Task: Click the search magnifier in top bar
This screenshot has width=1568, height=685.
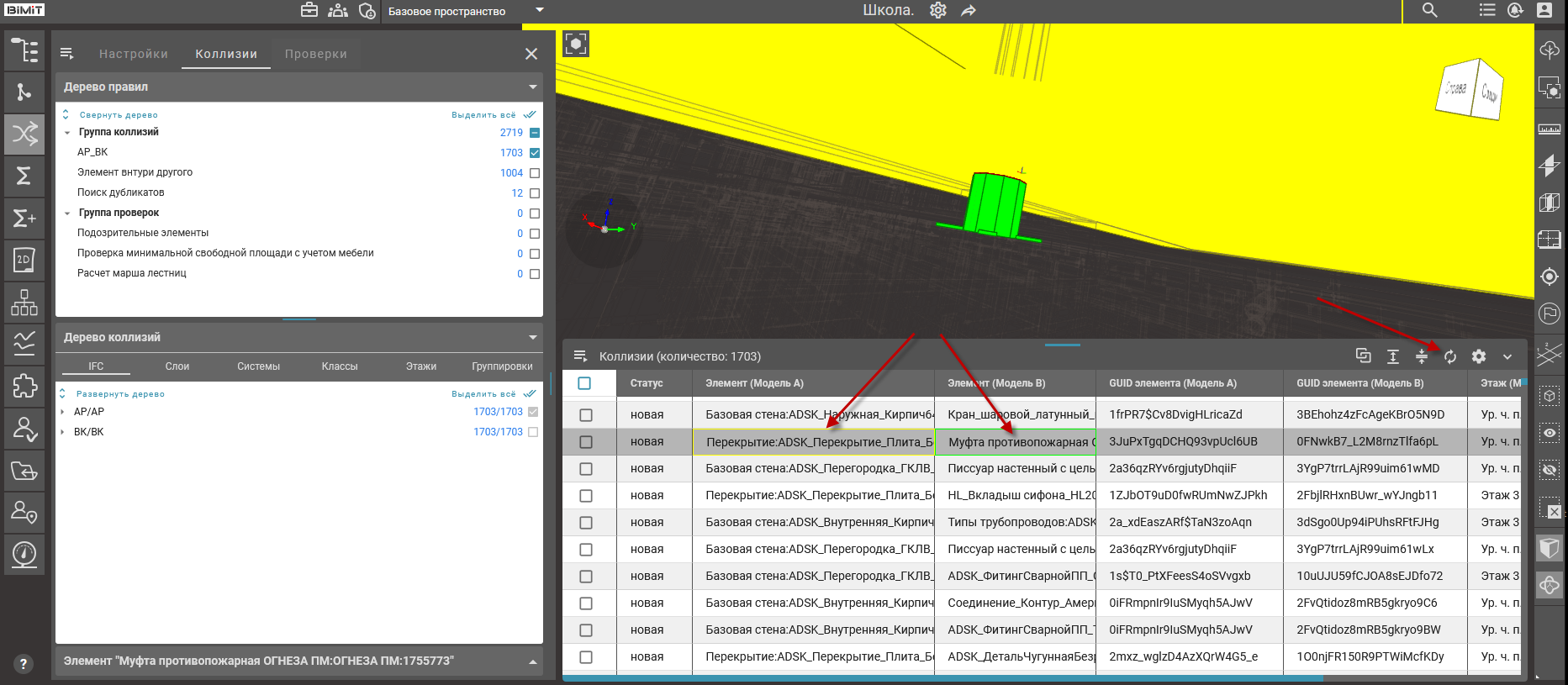Action: [x=1429, y=11]
